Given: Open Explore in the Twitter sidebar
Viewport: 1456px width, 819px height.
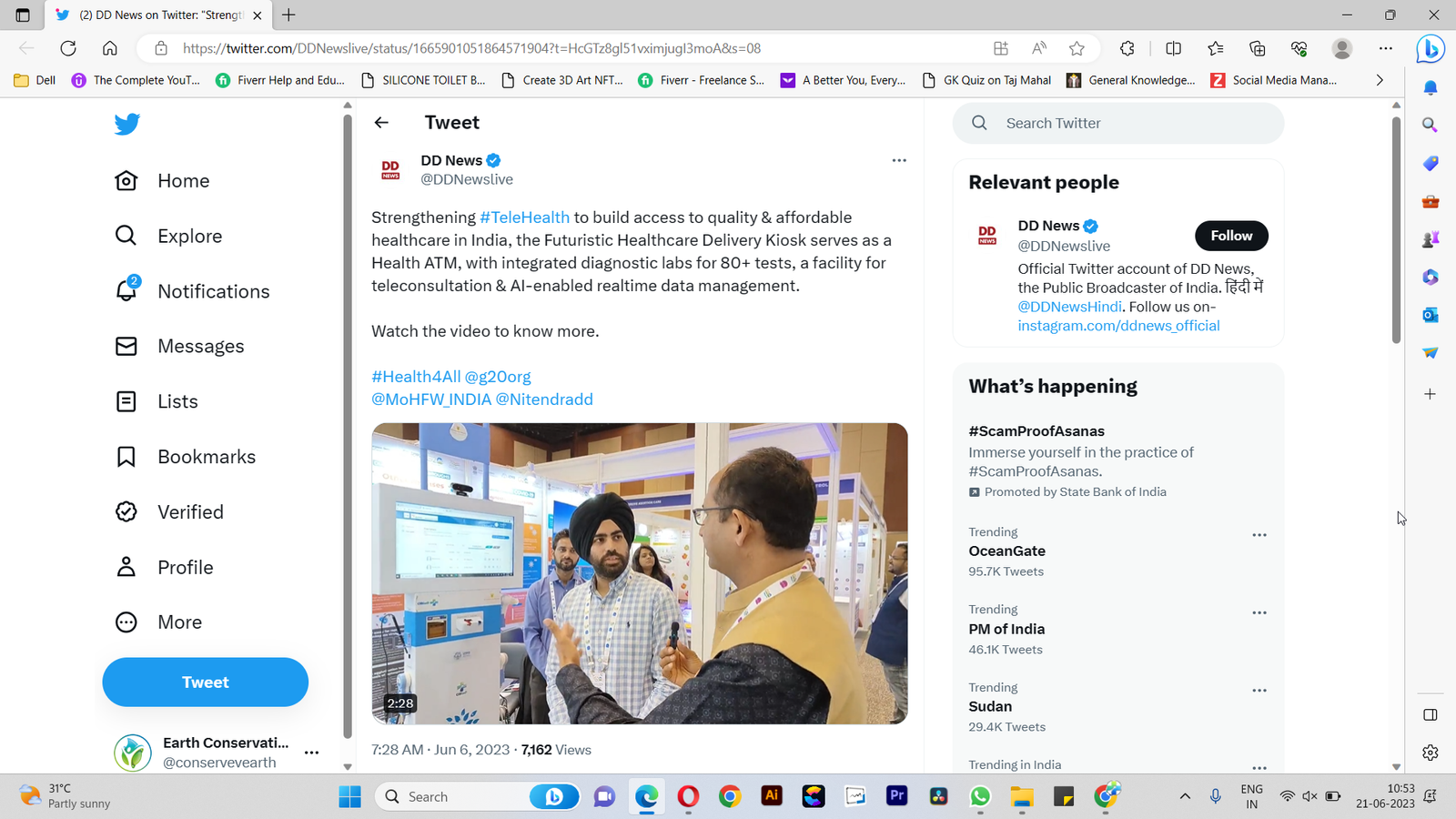Looking at the screenshot, I should [169, 237].
